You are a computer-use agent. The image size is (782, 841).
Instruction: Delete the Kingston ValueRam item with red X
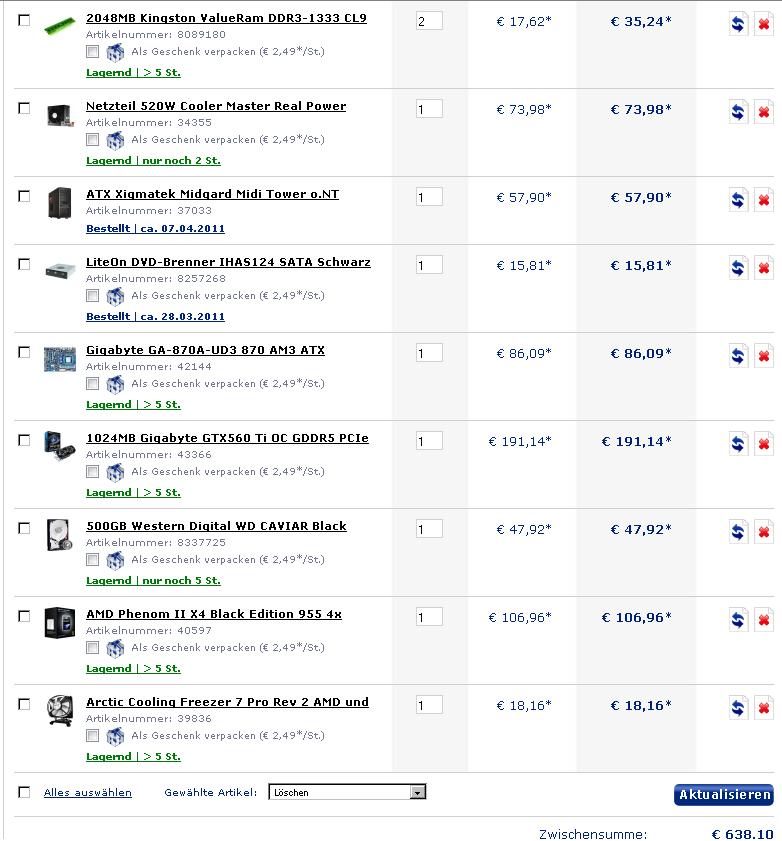tap(764, 24)
